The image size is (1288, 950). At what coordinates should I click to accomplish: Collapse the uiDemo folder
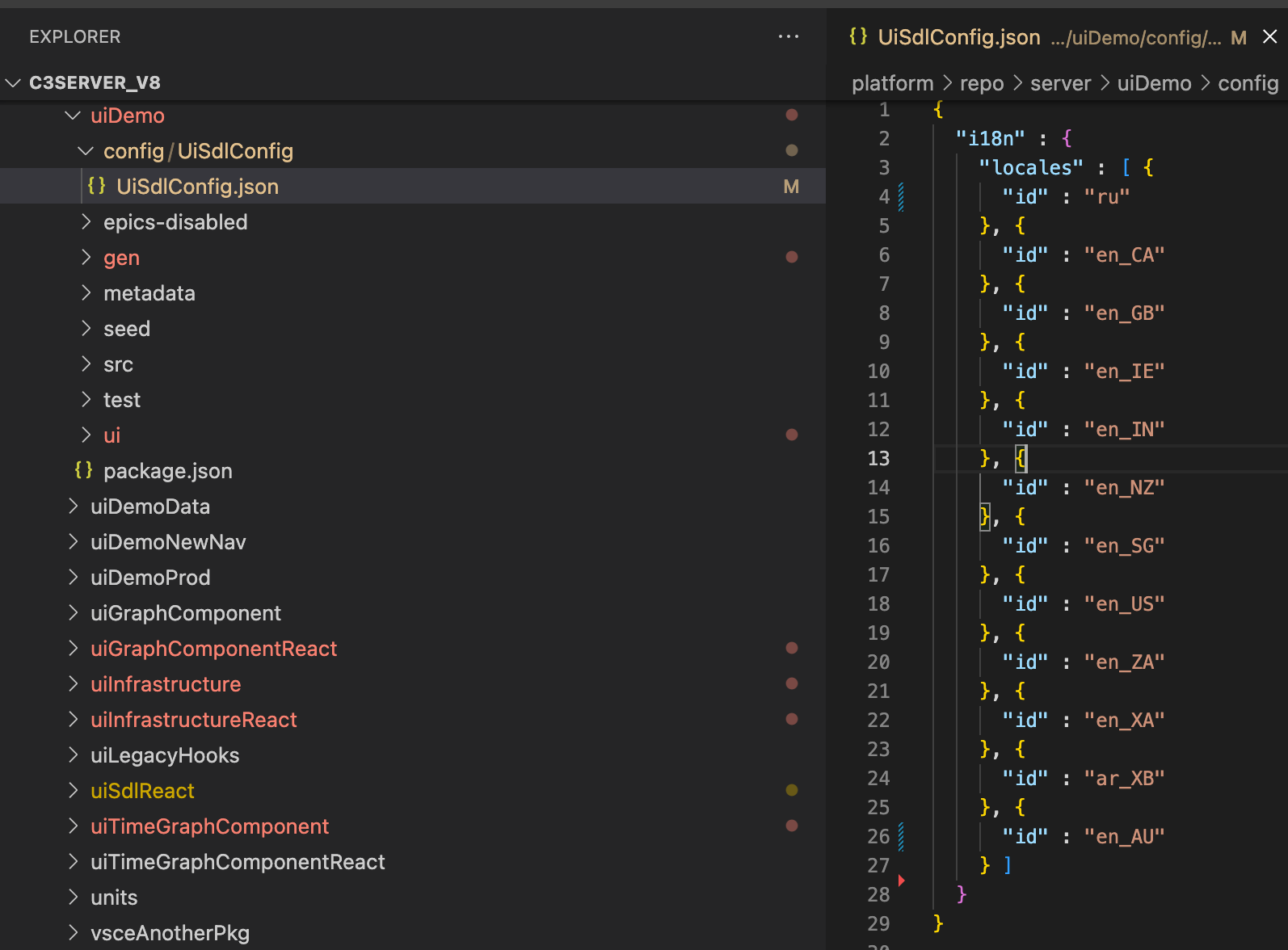tap(73, 116)
